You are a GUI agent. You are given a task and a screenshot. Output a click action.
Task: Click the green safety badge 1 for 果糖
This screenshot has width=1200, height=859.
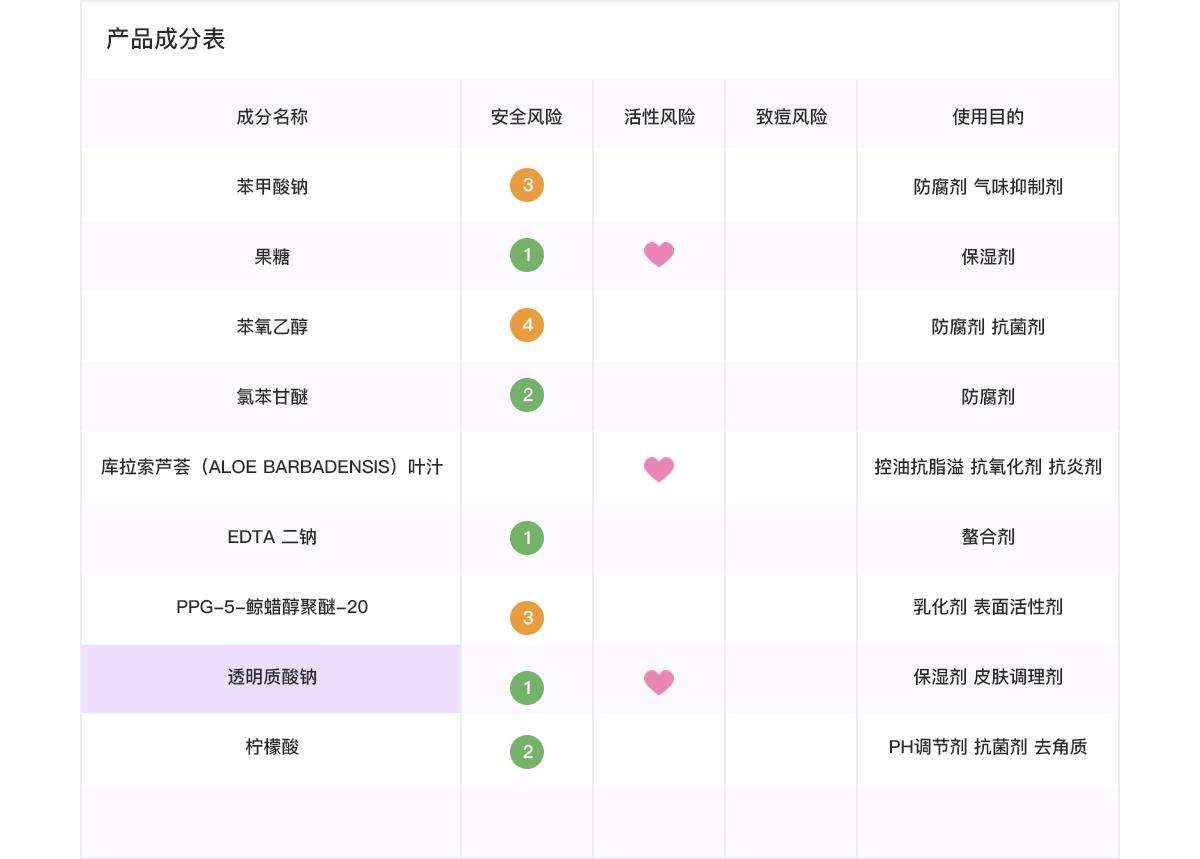pyautogui.click(x=527, y=255)
